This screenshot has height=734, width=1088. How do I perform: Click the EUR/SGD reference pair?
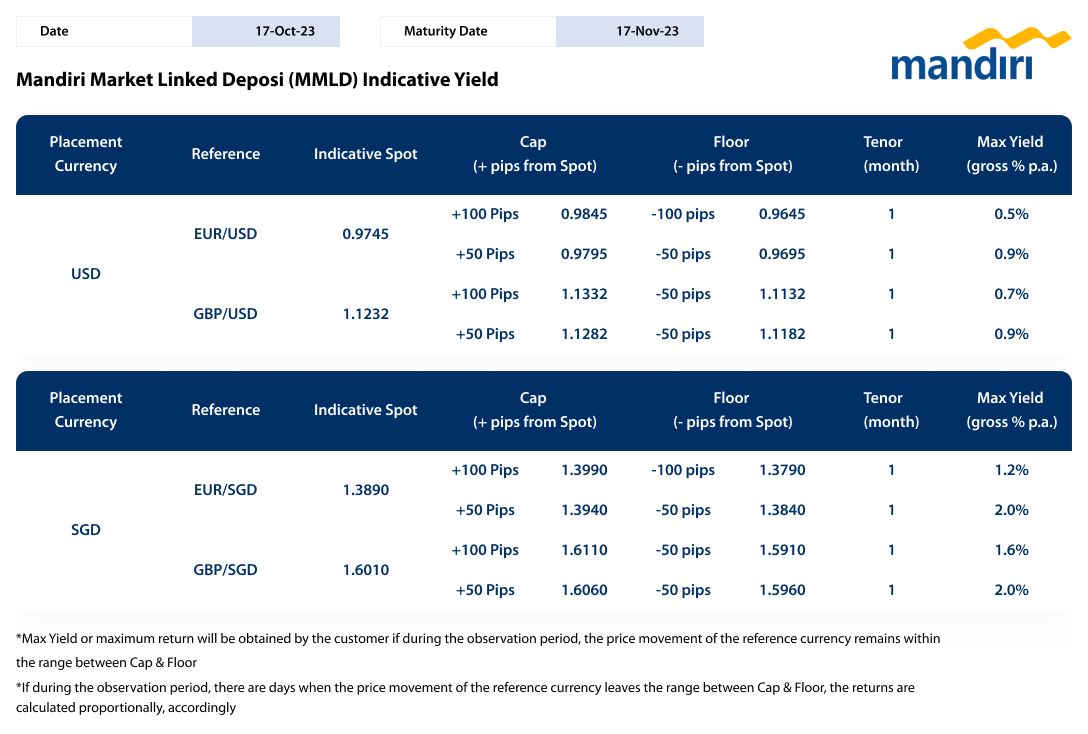(x=226, y=490)
